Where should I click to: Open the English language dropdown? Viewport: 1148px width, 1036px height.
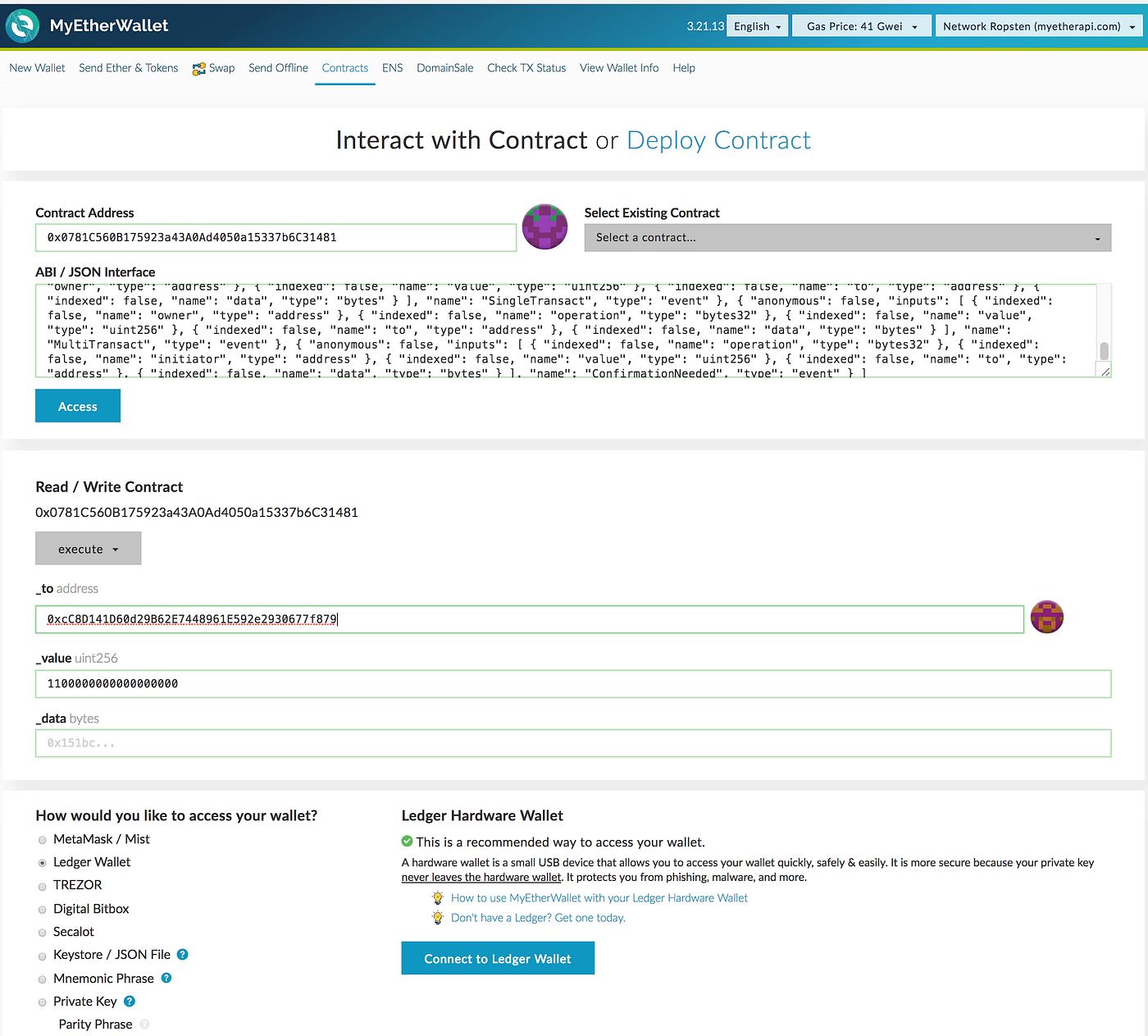click(758, 26)
